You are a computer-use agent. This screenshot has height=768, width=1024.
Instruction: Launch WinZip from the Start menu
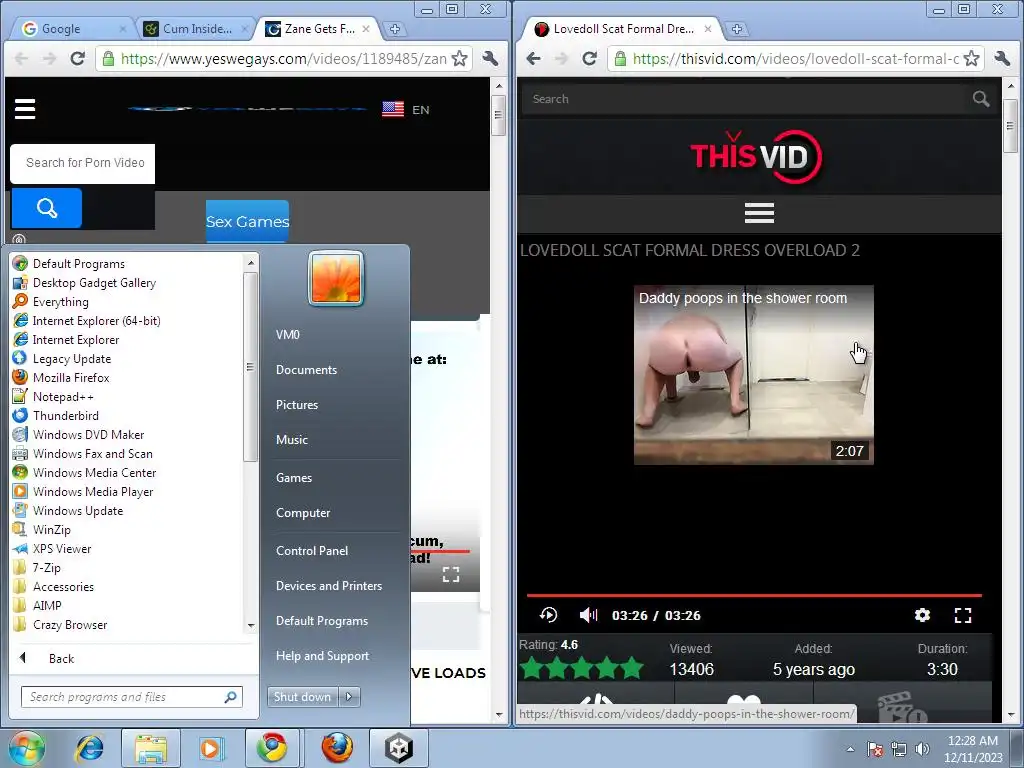pos(51,530)
